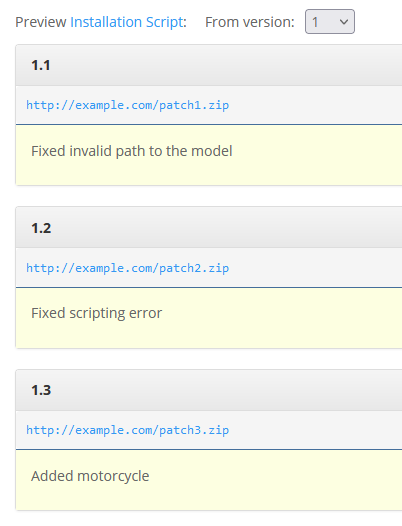Click empty gray header bar of 1.2 panel
This screenshot has height=526, width=402.
pyautogui.click(x=228, y=228)
